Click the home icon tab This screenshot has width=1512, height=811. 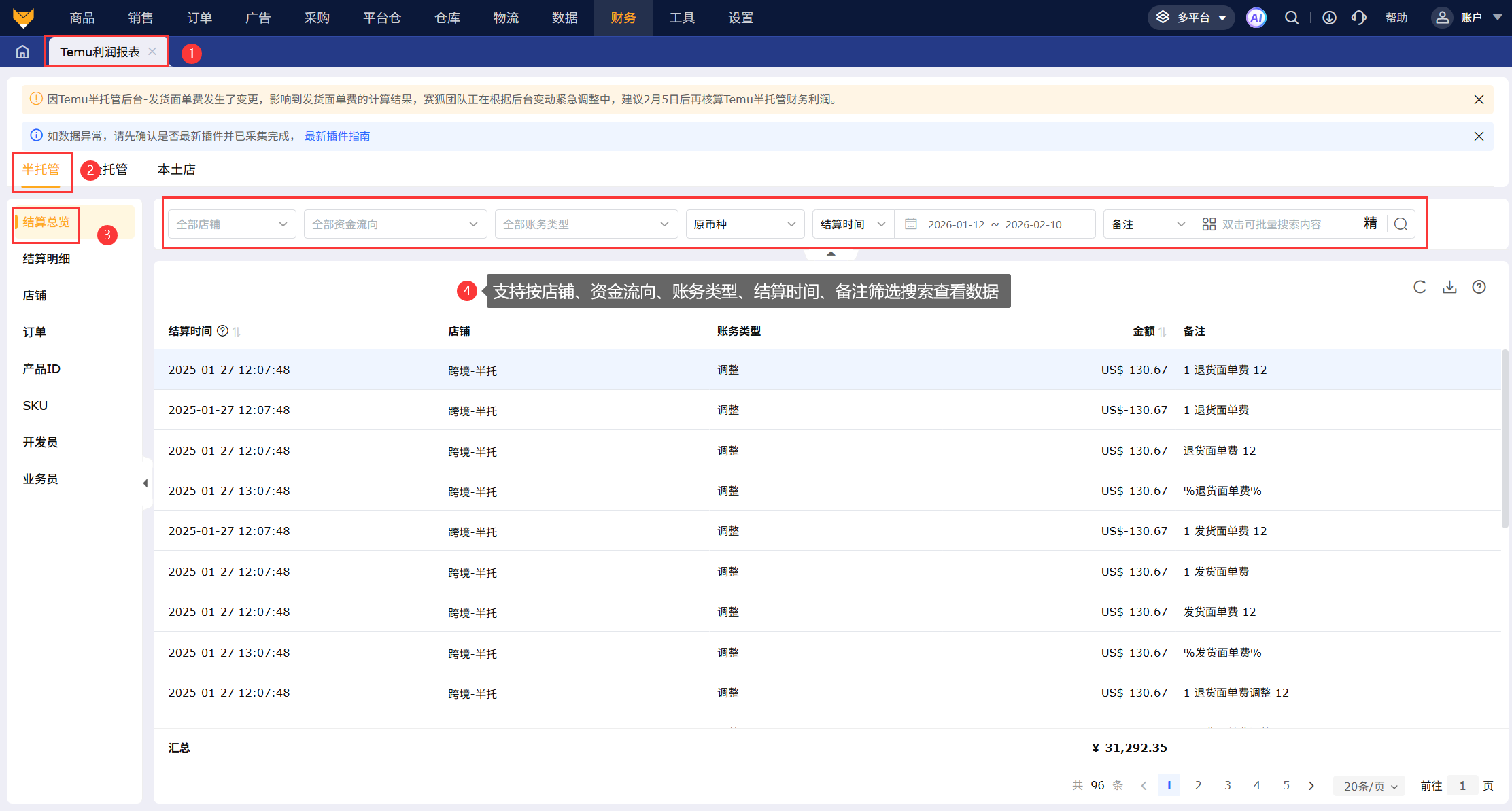[x=22, y=52]
